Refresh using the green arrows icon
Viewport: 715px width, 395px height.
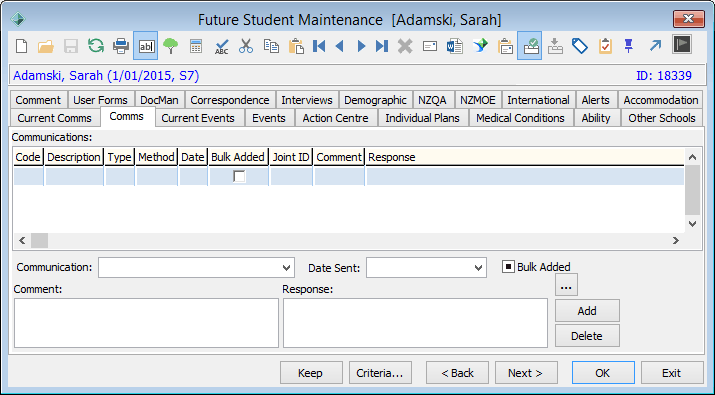[x=96, y=46]
